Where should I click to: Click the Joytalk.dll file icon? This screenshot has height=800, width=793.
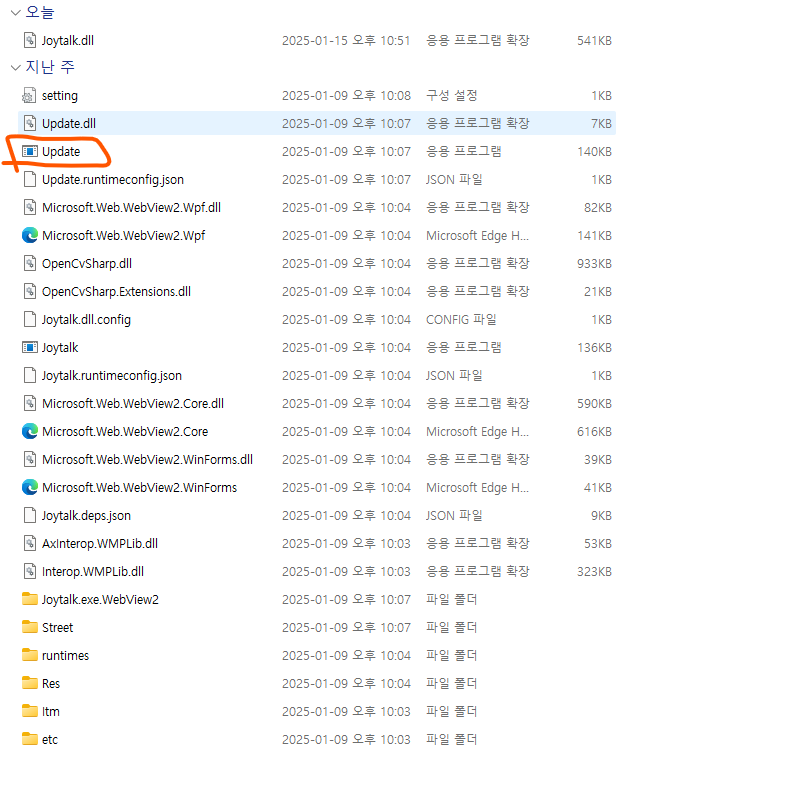coord(30,40)
